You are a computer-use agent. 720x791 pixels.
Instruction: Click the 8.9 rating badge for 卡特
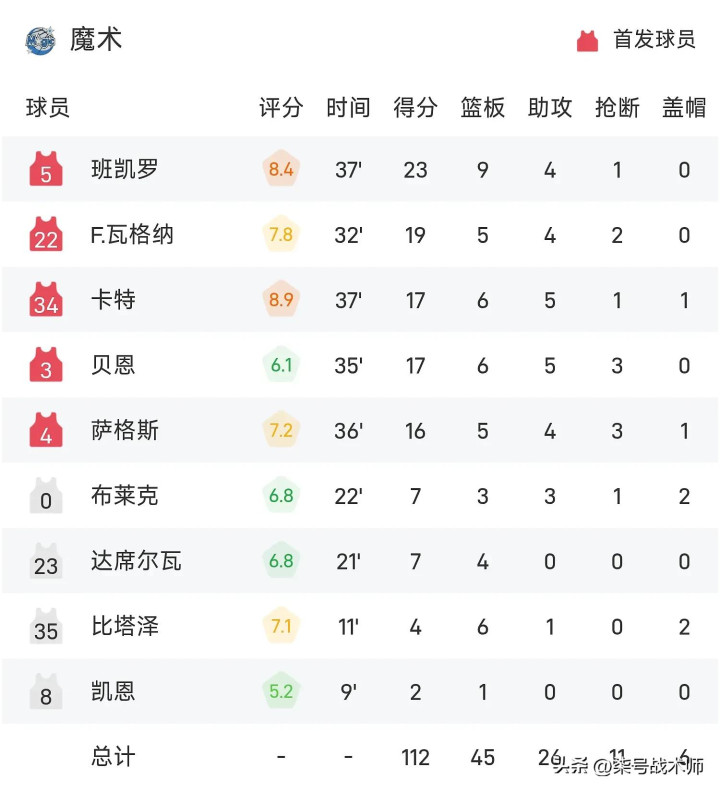point(281,300)
